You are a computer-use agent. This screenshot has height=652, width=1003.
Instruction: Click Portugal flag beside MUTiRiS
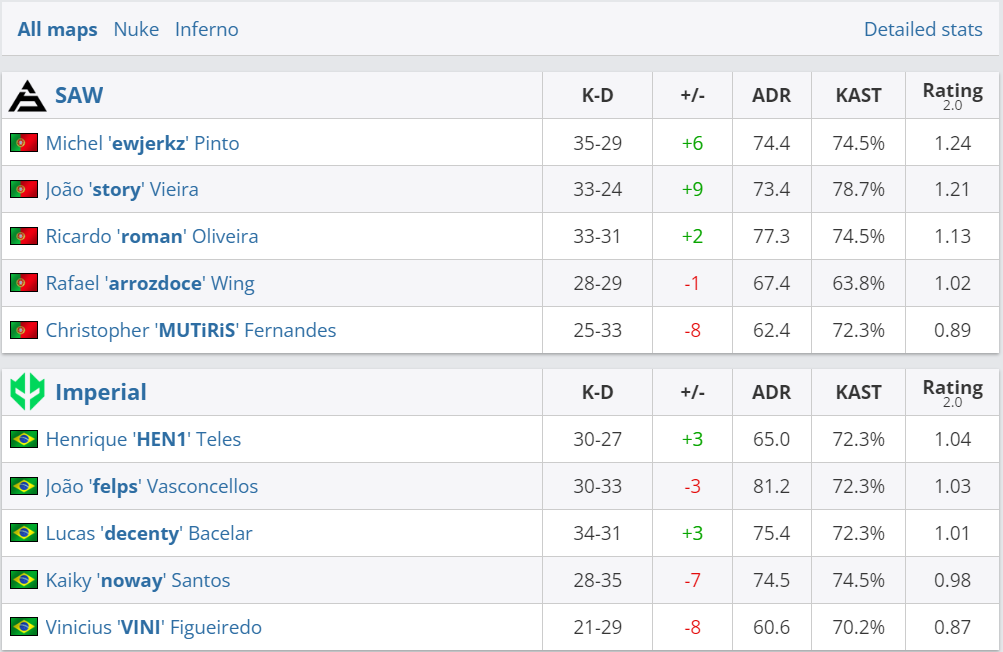pos(24,330)
